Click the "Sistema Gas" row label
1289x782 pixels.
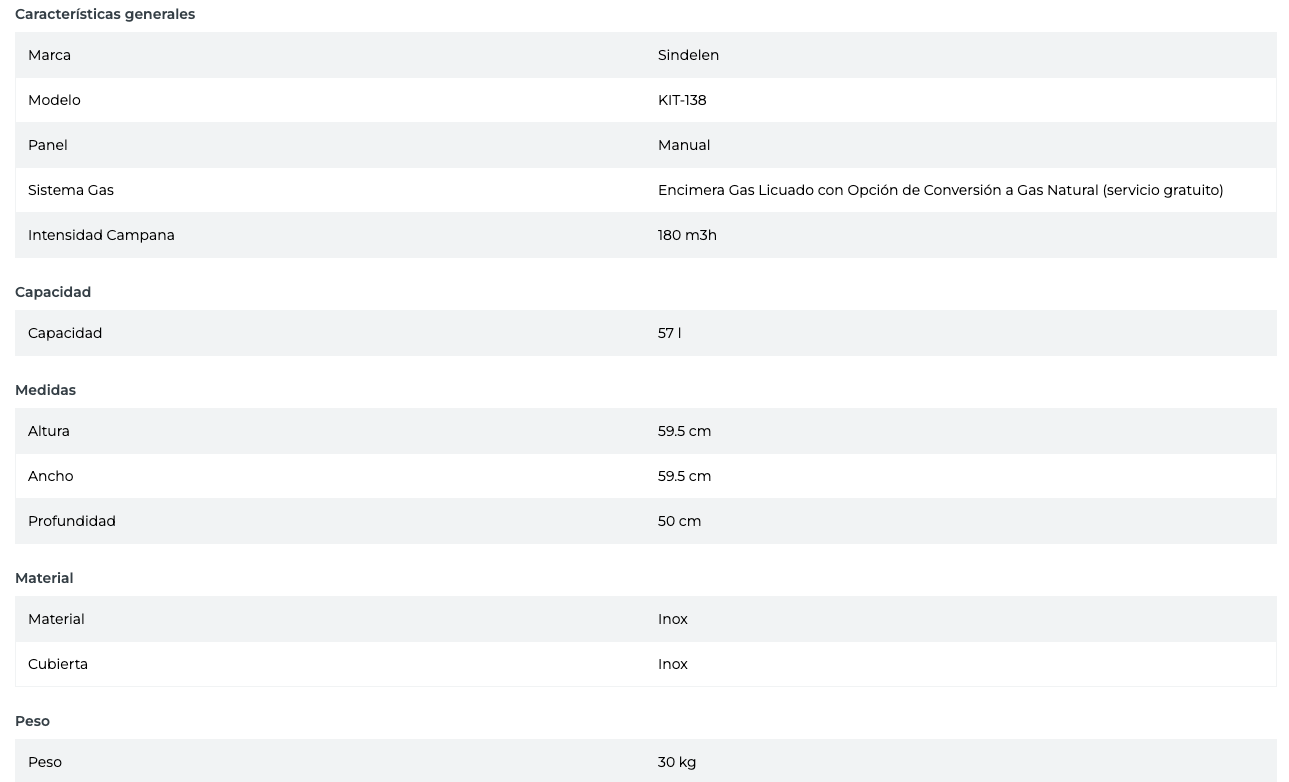pyautogui.click(x=71, y=190)
